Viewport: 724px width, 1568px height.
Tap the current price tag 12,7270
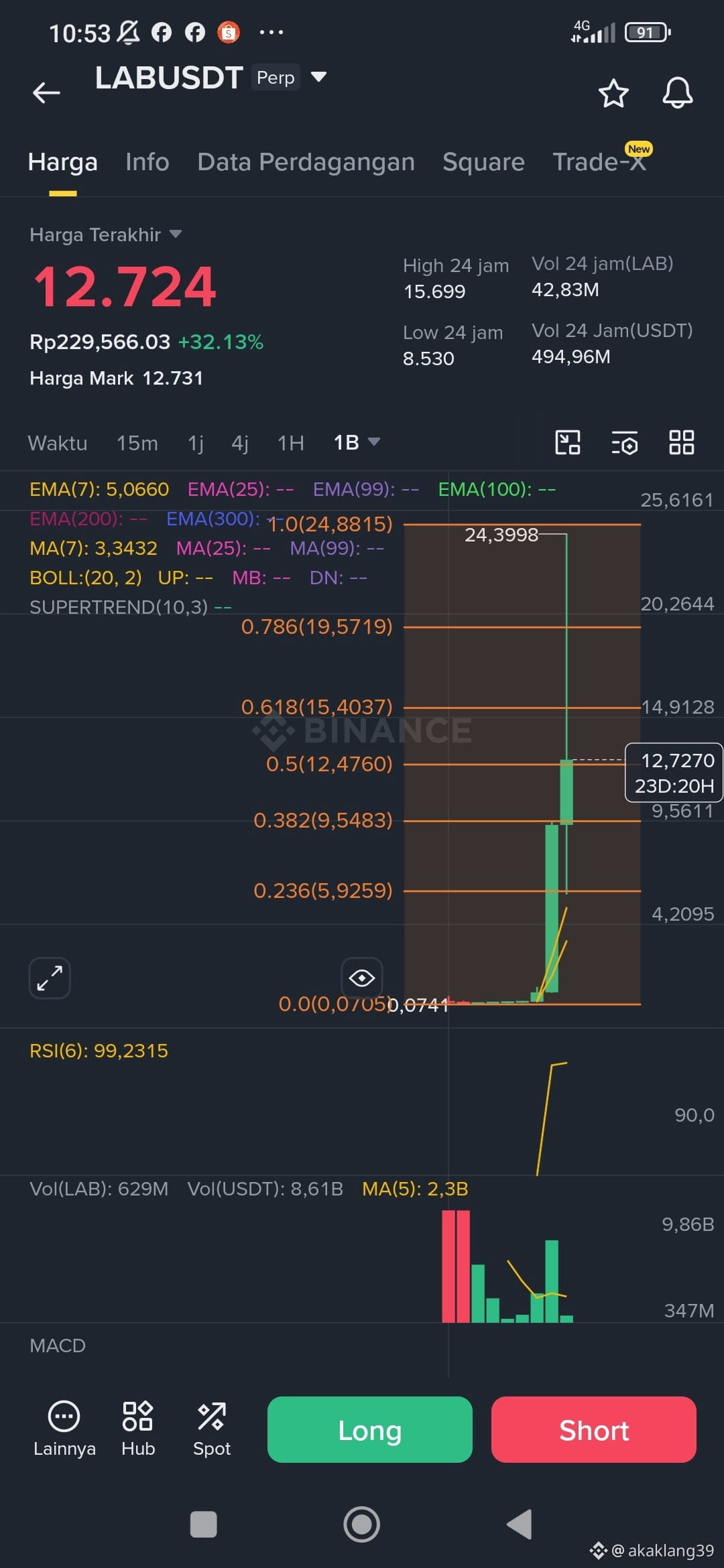(674, 773)
